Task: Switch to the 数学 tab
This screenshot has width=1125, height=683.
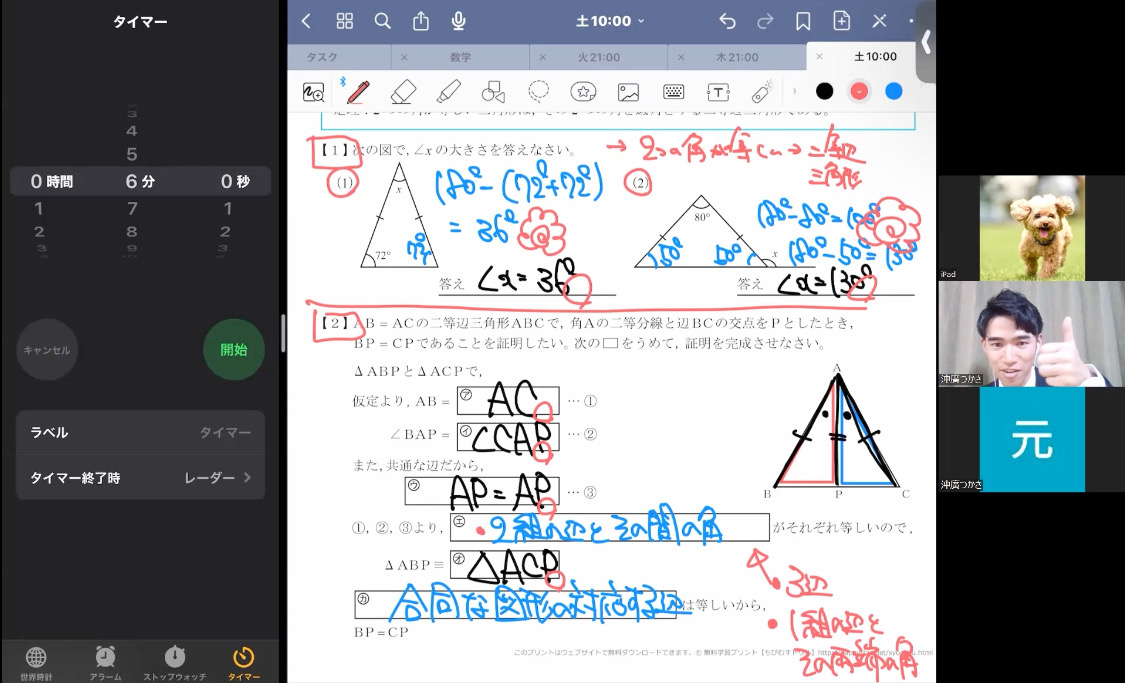Action: [460, 58]
